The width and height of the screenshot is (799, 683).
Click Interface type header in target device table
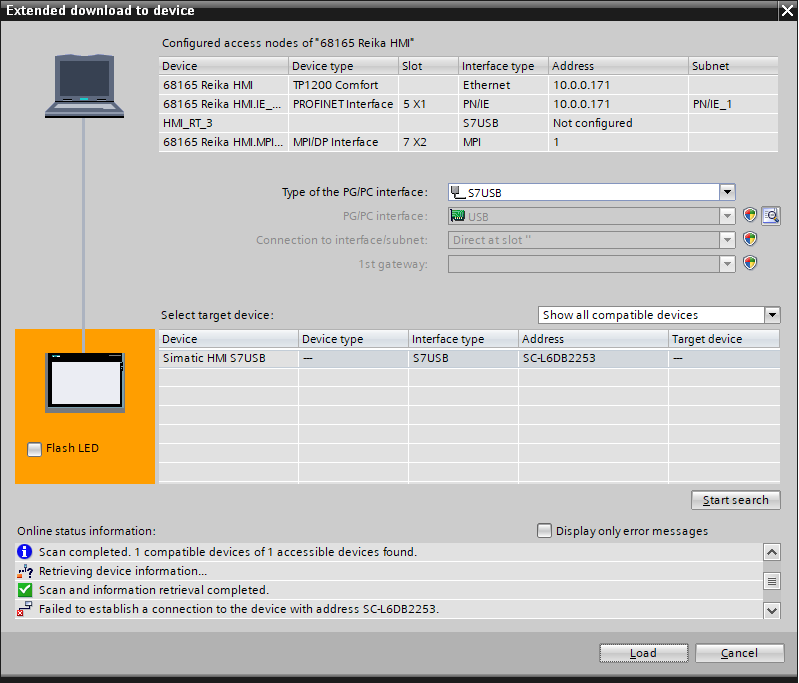(463, 339)
